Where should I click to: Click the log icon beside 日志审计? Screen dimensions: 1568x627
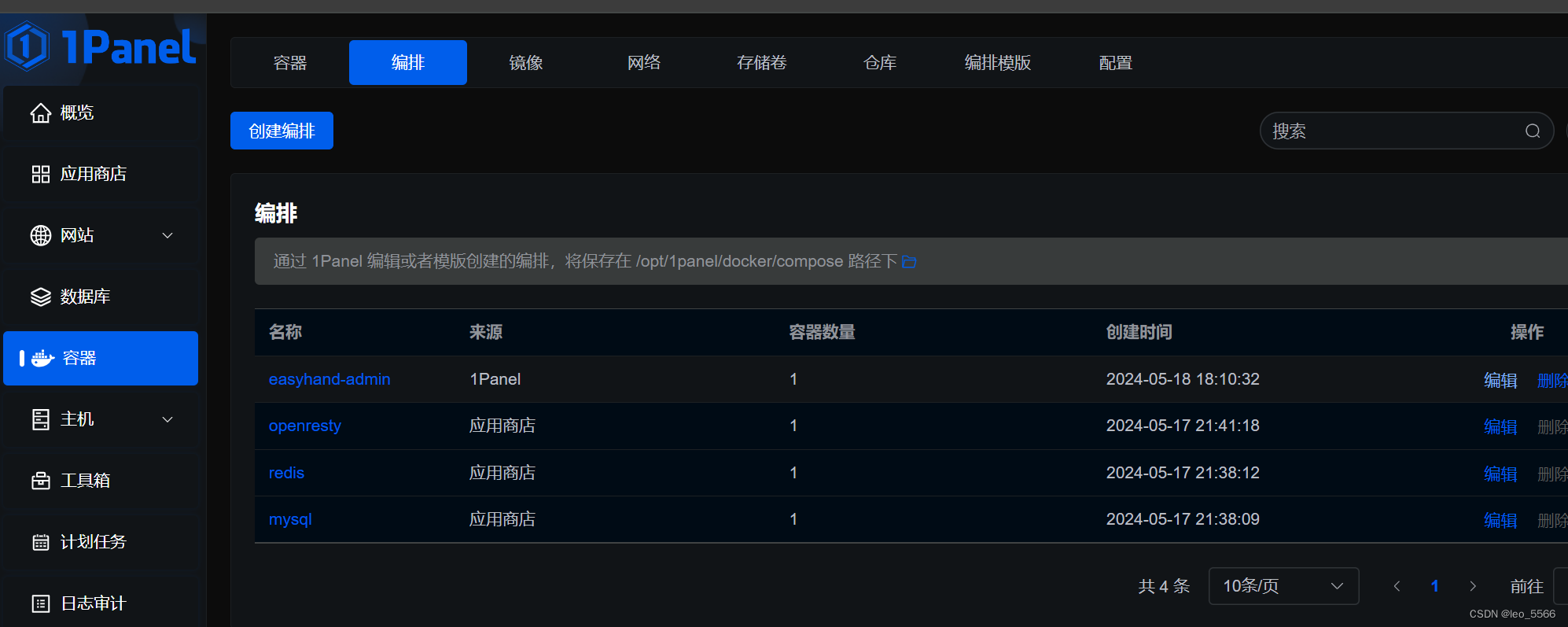(41, 603)
